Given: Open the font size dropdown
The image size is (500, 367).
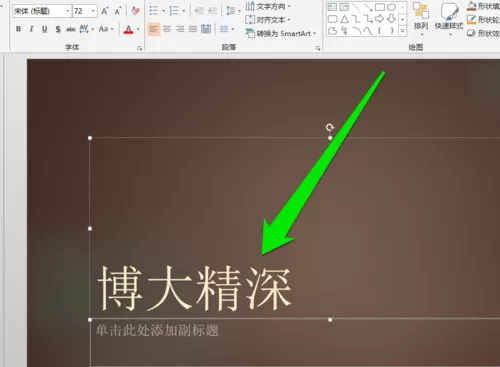Looking at the screenshot, I should (x=93, y=11).
